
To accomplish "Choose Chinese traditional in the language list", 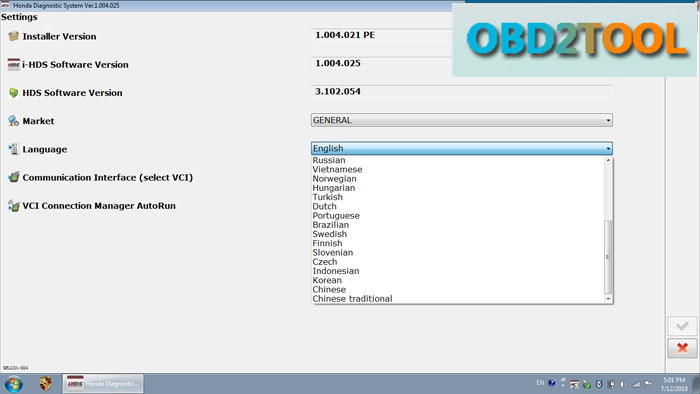I will pyautogui.click(x=352, y=299).
